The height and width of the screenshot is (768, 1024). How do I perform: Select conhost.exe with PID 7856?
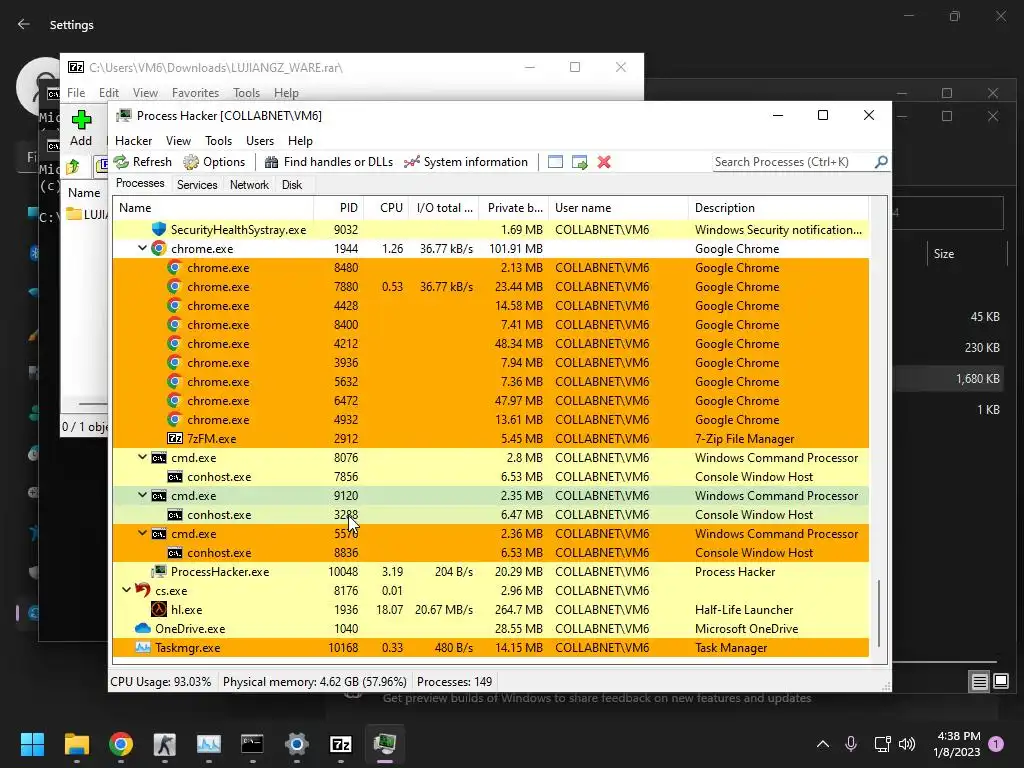[490, 476]
